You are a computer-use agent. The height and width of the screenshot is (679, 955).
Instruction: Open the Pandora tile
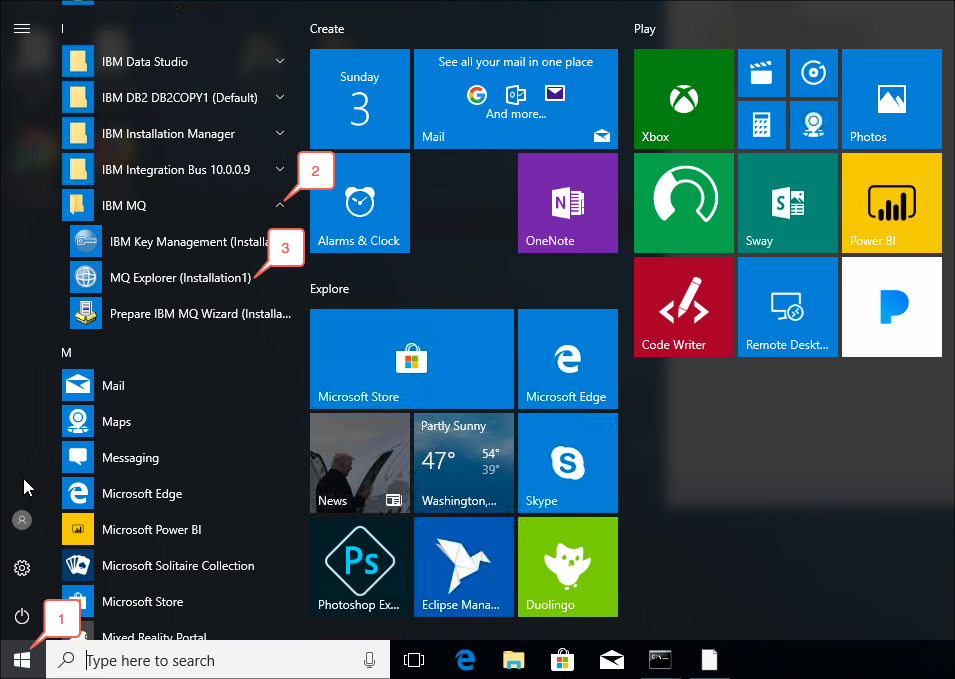coord(892,307)
